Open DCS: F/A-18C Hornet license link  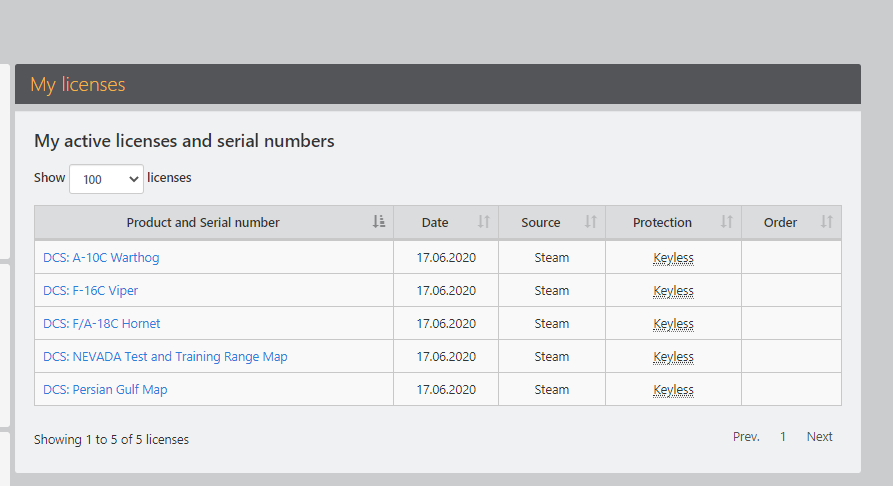[x=102, y=324]
